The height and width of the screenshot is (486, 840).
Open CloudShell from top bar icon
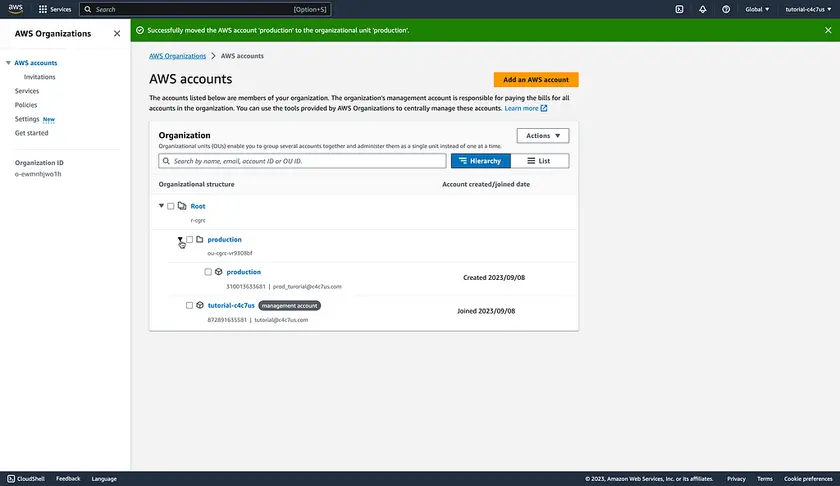click(679, 9)
